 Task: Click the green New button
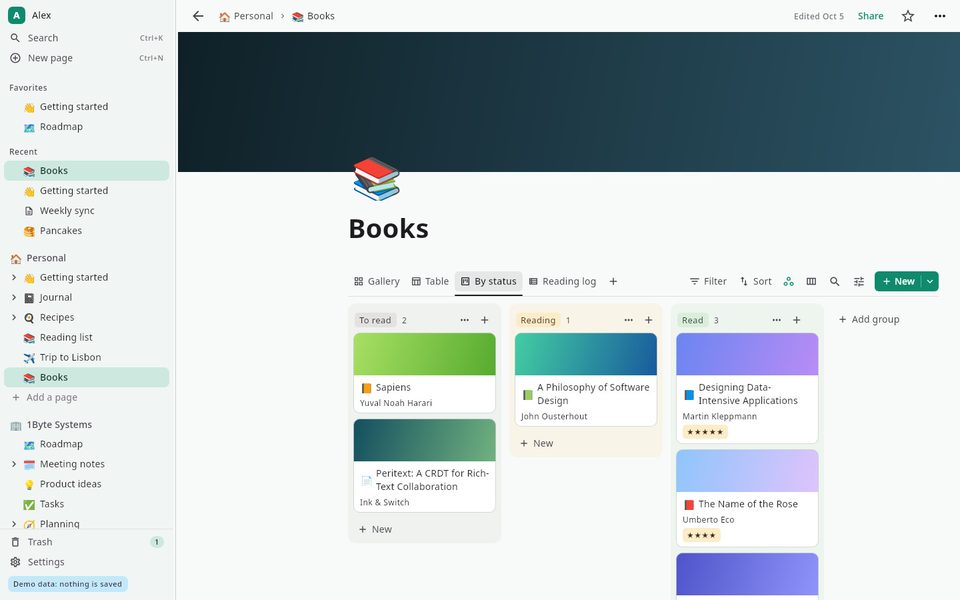coord(898,282)
